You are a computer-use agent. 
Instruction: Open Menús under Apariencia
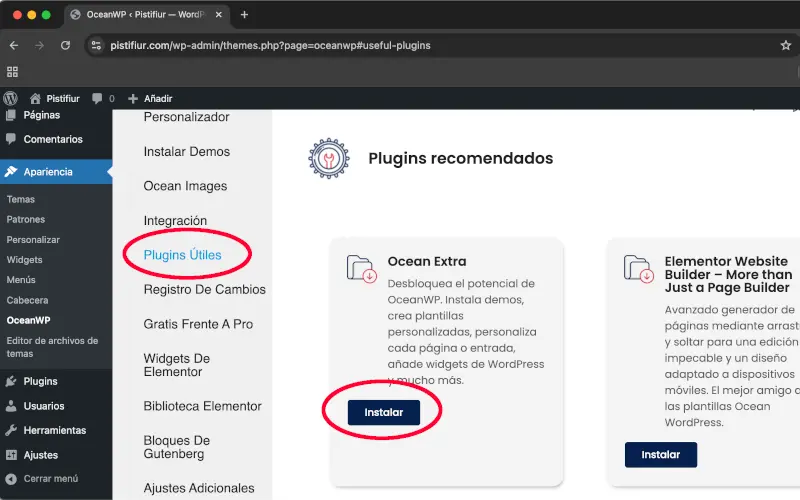21,280
